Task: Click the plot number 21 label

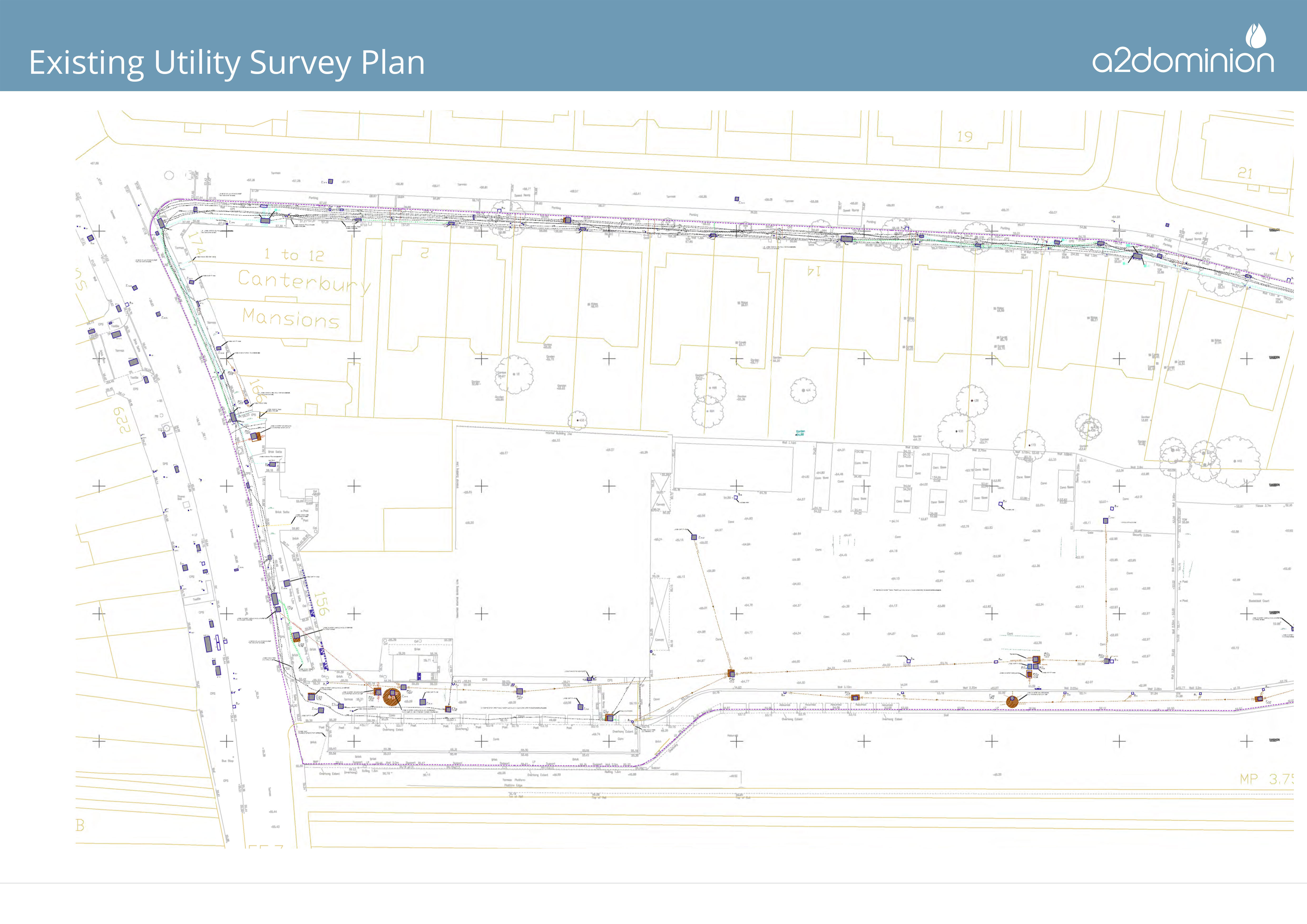Action: [1244, 173]
